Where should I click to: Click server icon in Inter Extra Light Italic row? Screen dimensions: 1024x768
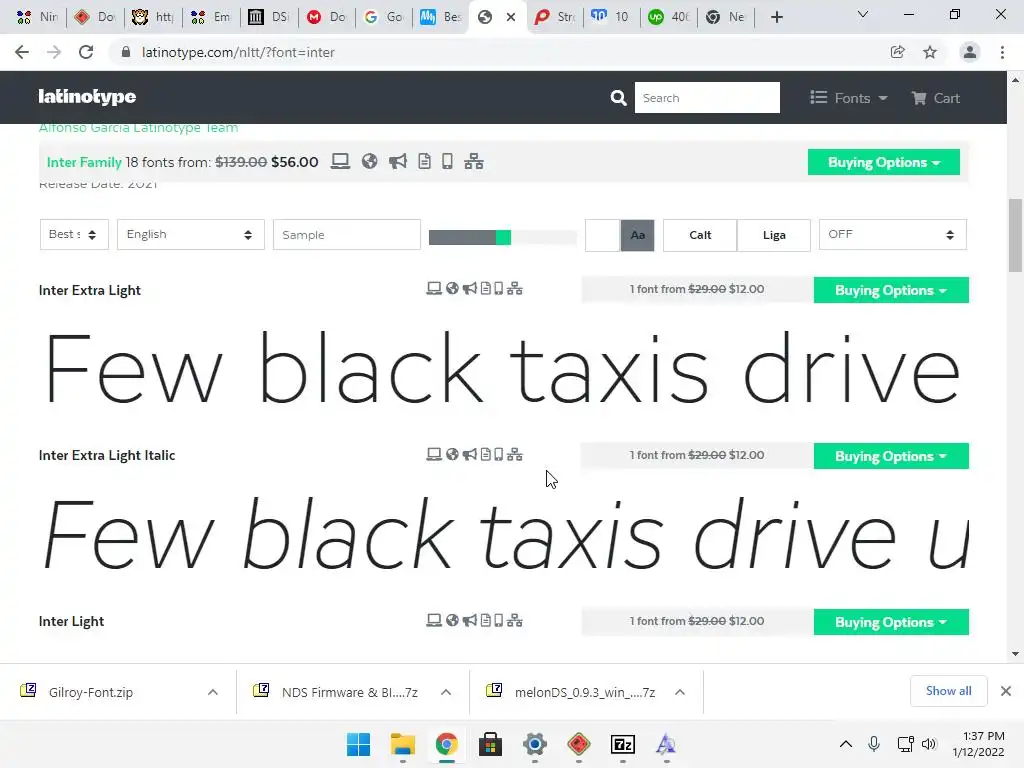pos(515,455)
